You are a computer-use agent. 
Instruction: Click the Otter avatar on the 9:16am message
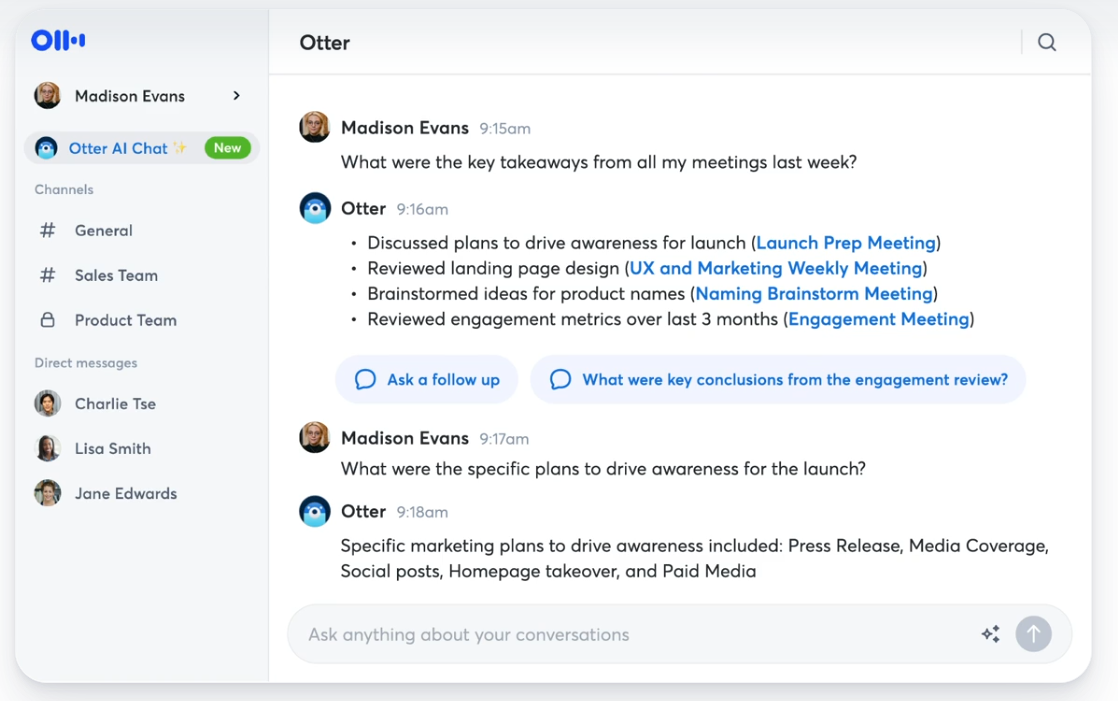314,208
